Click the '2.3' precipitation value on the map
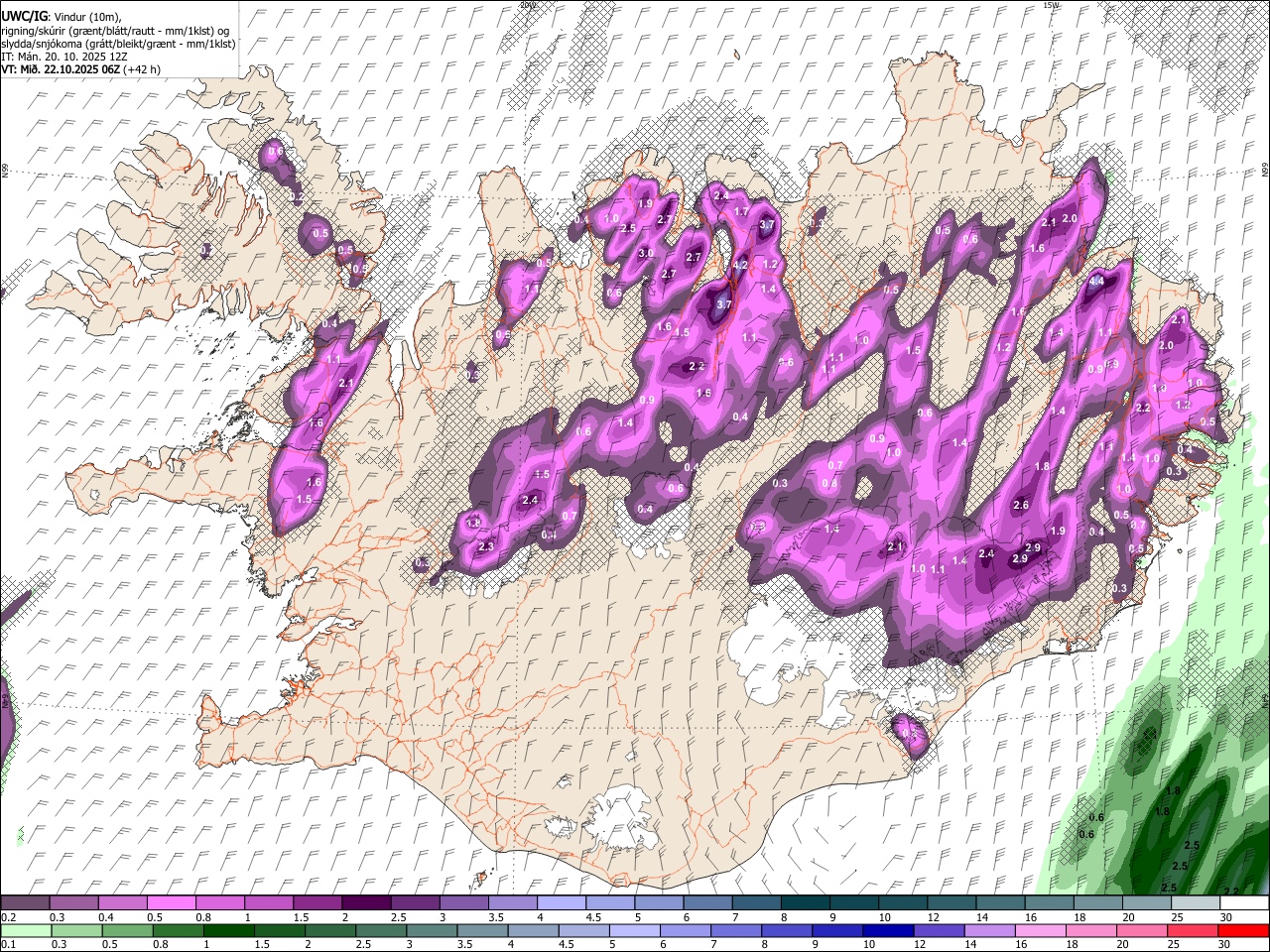 pos(486,547)
